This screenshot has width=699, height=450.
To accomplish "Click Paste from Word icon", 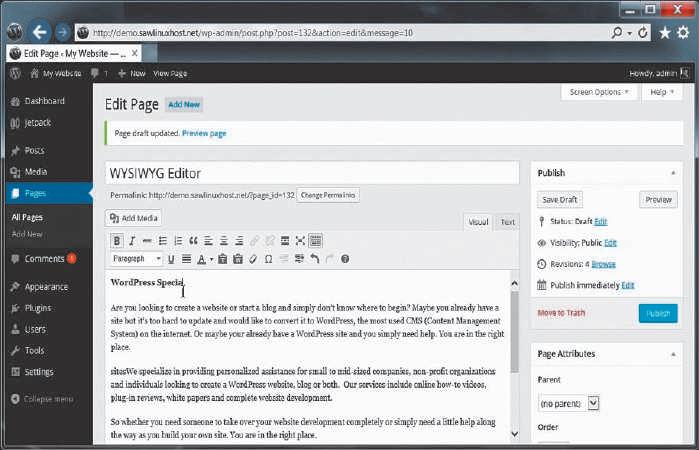I will coord(238,259).
